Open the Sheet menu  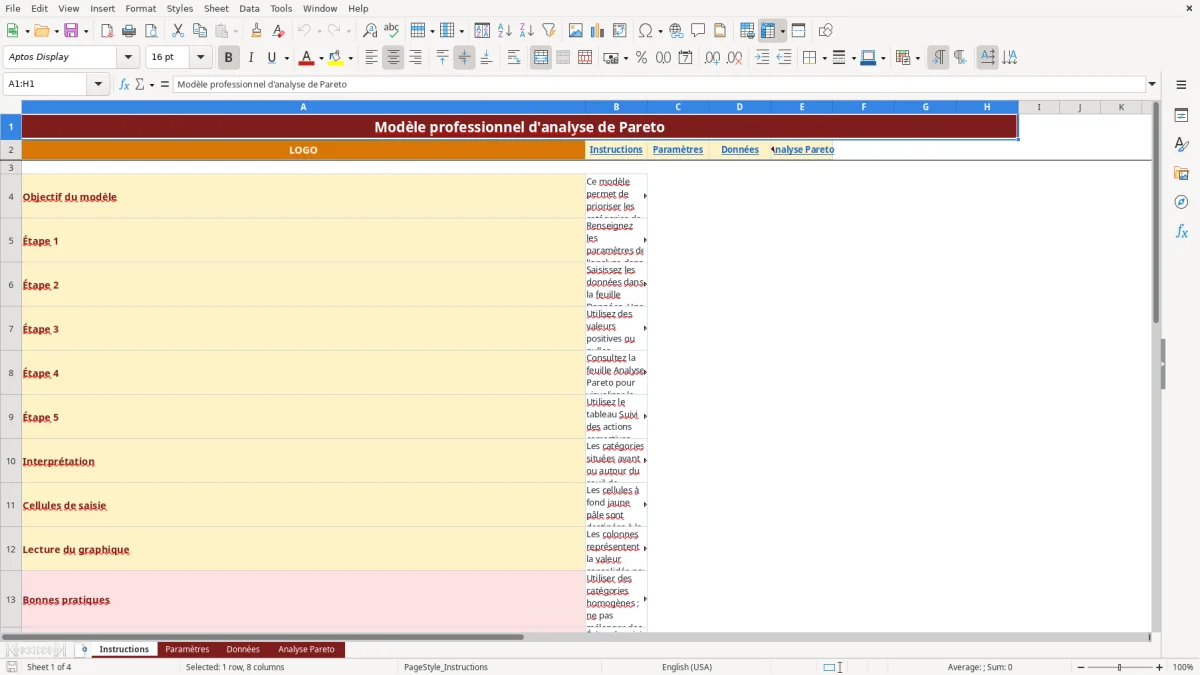(x=216, y=8)
